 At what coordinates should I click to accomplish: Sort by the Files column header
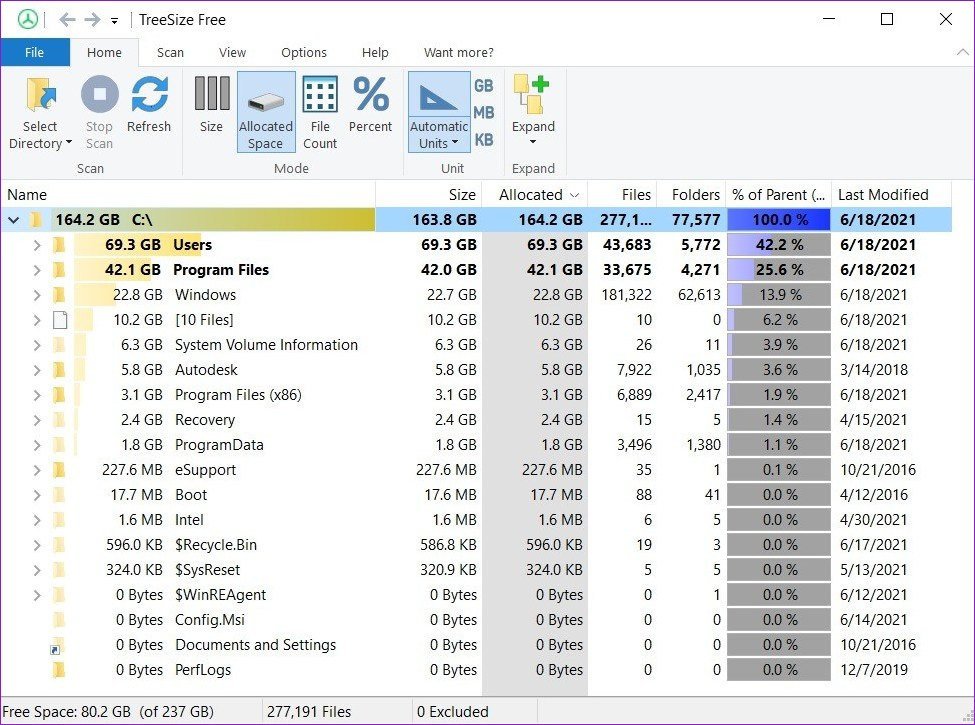coord(621,195)
